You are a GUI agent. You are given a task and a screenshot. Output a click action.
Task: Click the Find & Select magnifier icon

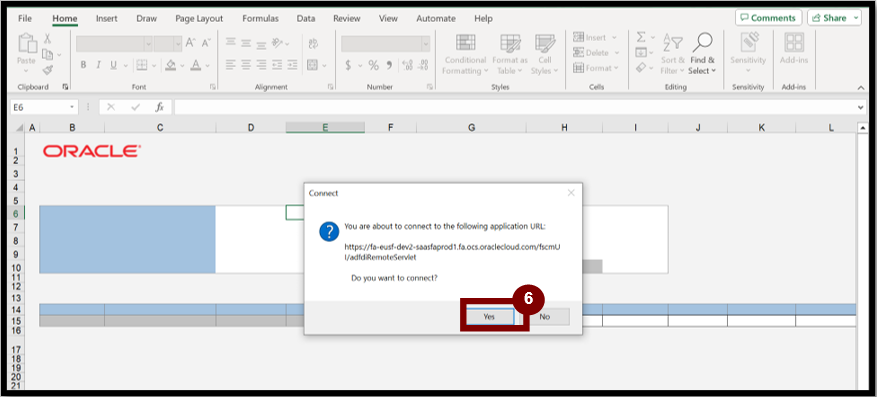tap(702, 42)
